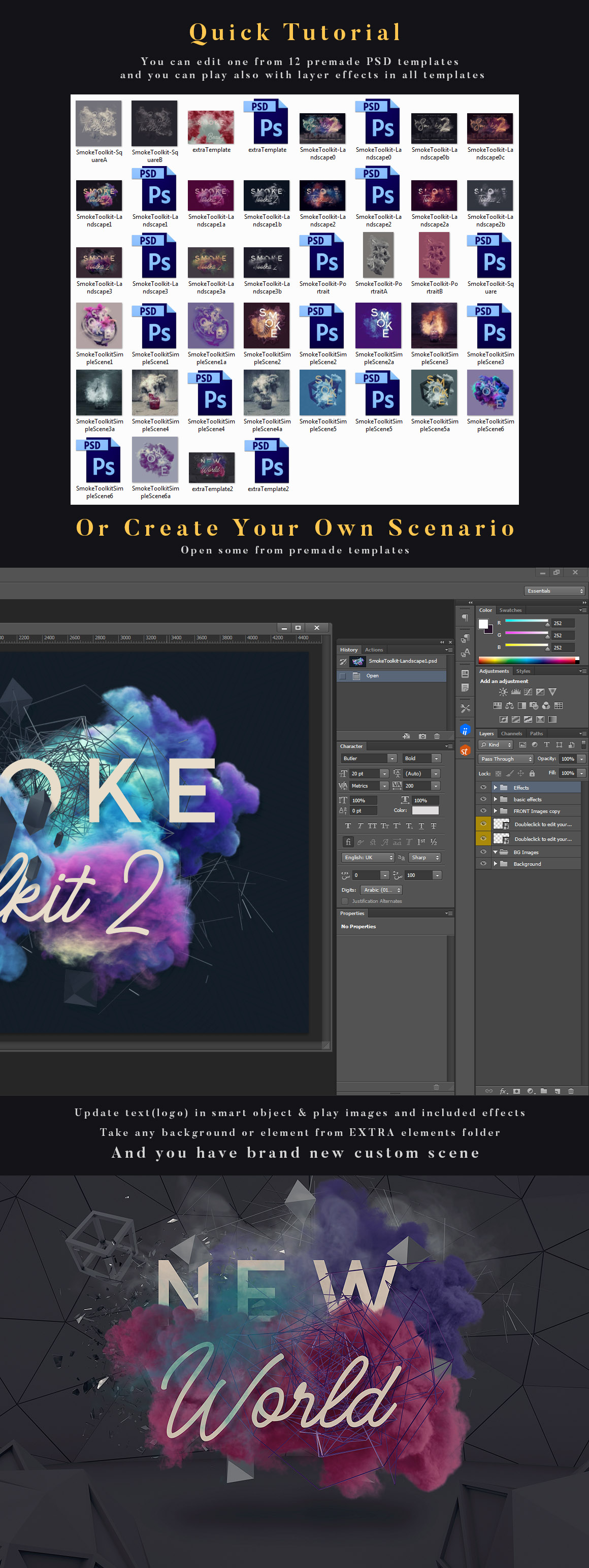This screenshot has width=589, height=1568.
Task: Click the Color Balance scales adjustment icon
Action: [509, 706]
